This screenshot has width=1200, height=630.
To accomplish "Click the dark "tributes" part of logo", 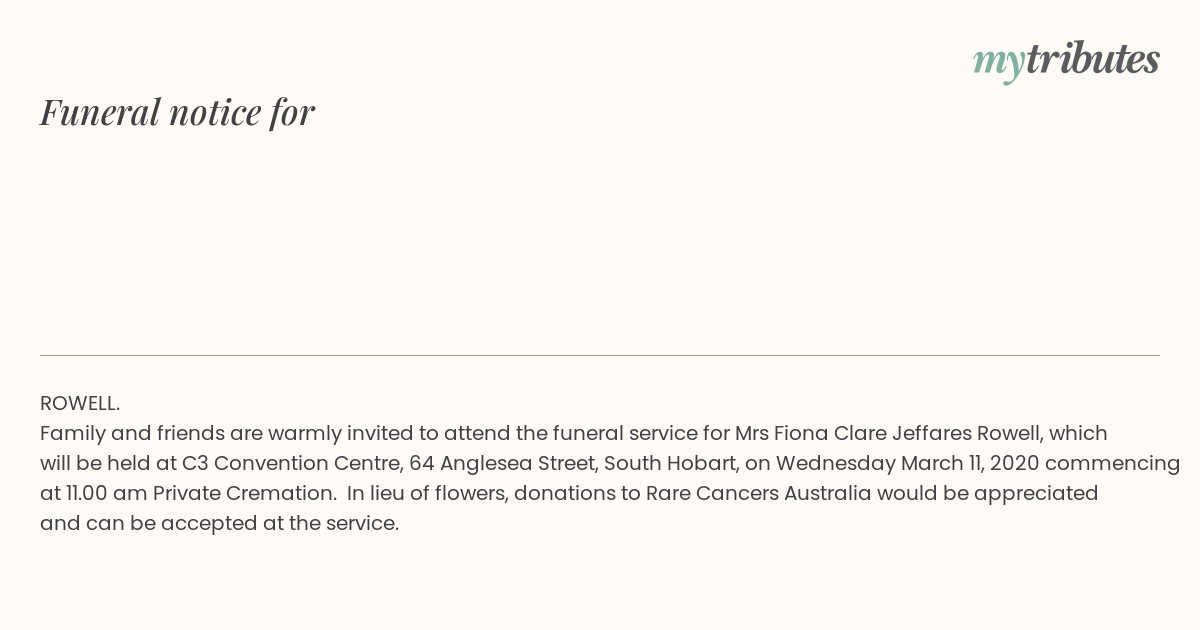I will [x=1092, y=59].
